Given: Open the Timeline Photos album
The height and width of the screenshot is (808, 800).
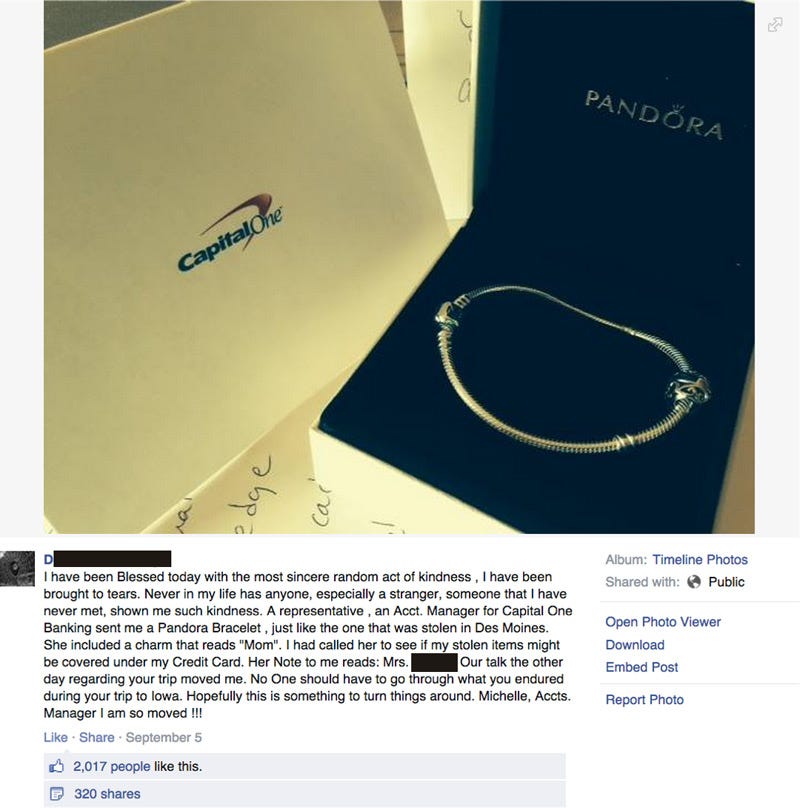Looking at the screenshot, I should (699, 560).
